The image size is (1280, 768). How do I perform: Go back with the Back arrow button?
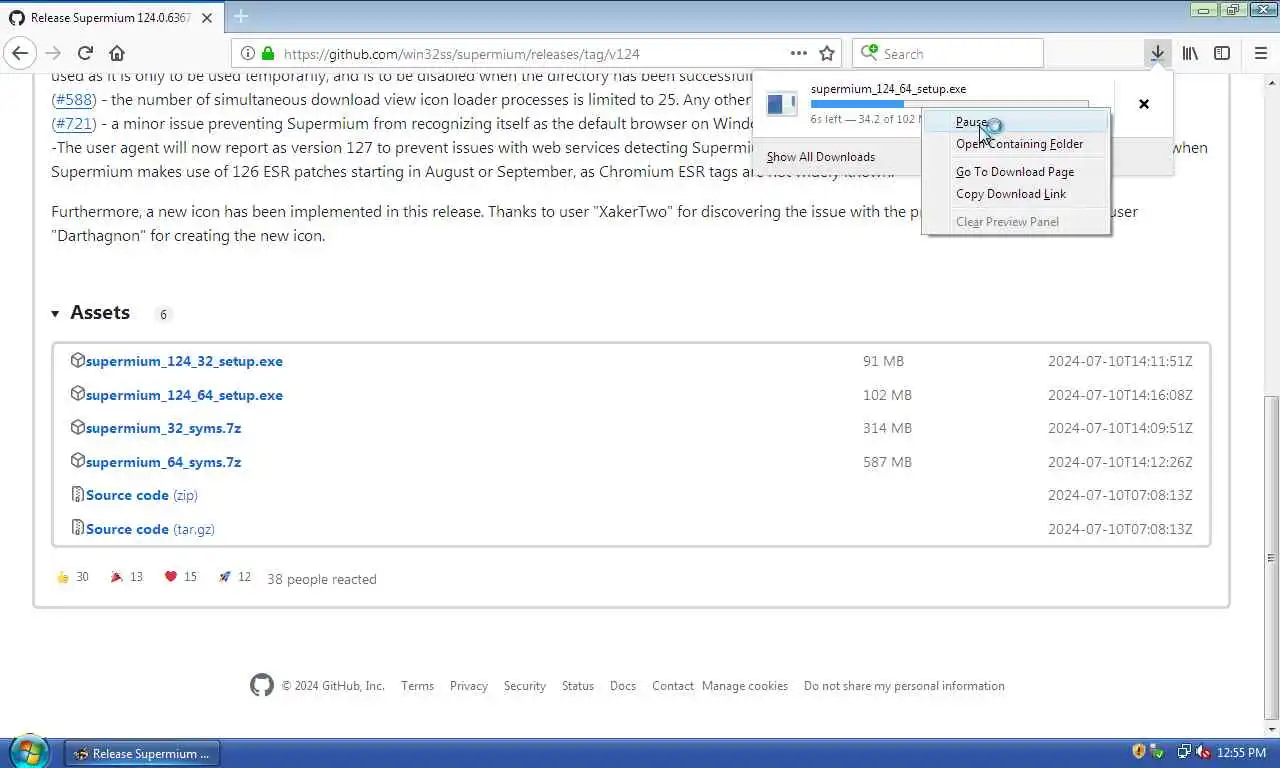[x=20, y=53]
